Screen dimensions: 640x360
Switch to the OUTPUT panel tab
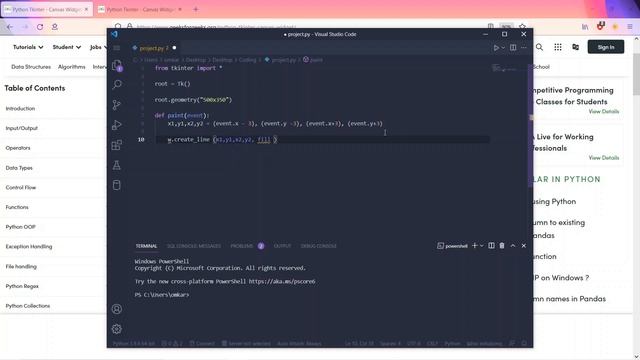pos(282,246)
